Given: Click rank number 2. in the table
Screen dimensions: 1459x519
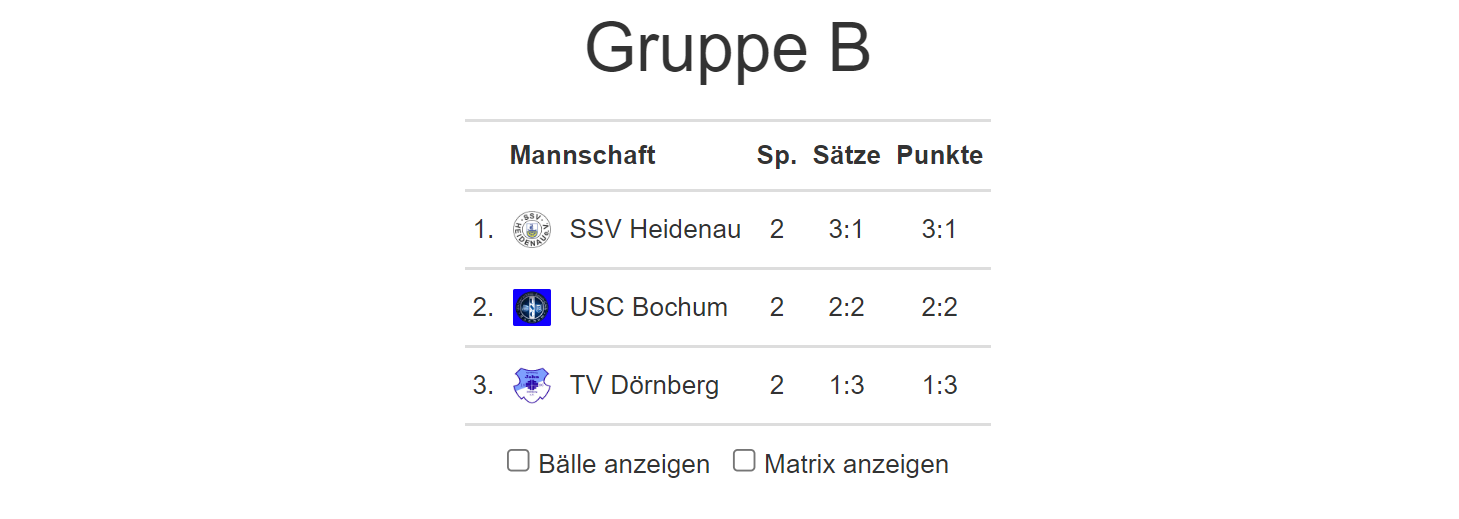Looking at the screenshot, I should coord(484,307).
